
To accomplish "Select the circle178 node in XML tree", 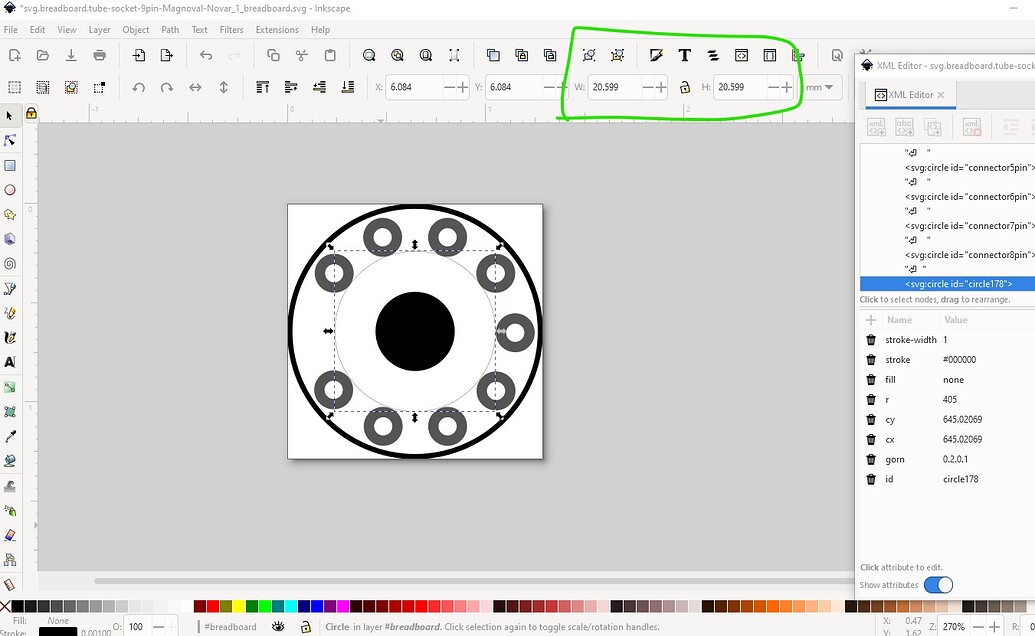I will 958,284.
